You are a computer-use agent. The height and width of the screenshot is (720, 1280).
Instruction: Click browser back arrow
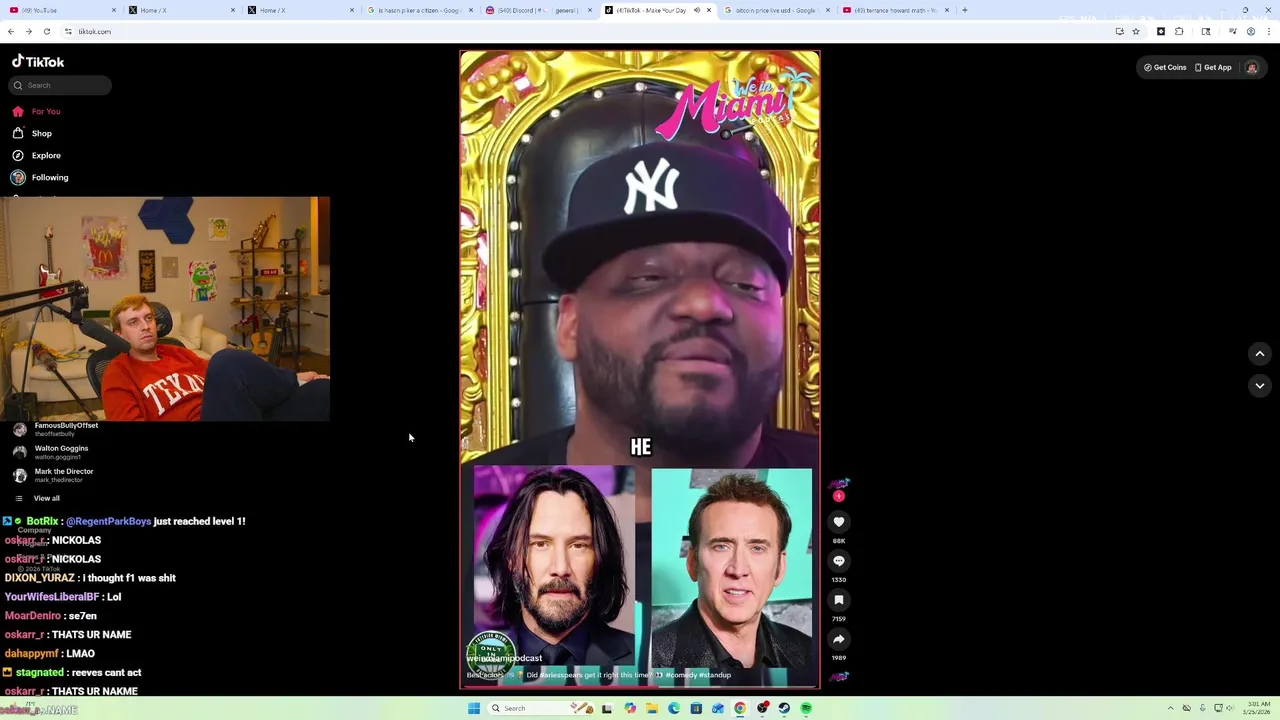click(11, 31)
